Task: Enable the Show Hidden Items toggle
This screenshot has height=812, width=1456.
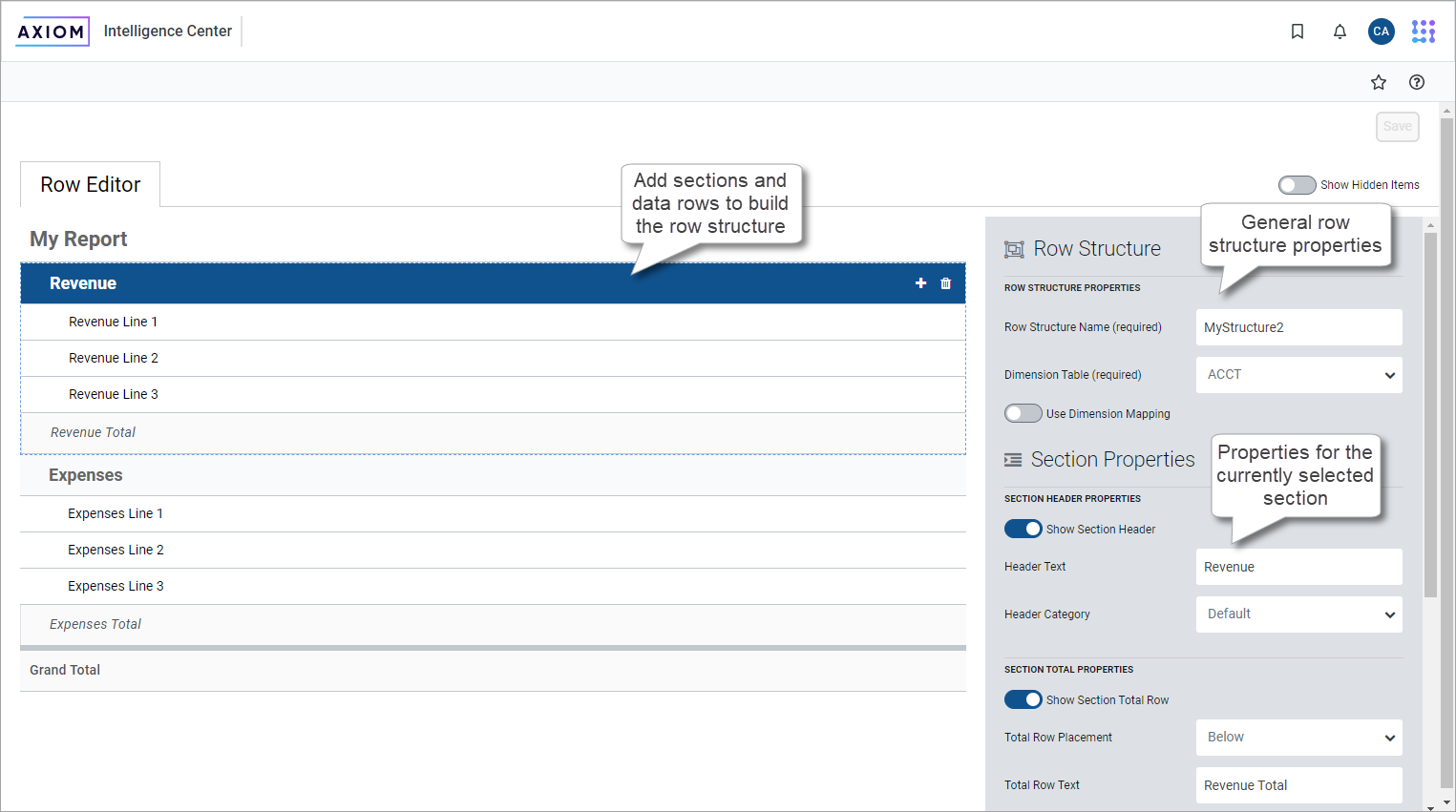Action: pos(1297,185)
